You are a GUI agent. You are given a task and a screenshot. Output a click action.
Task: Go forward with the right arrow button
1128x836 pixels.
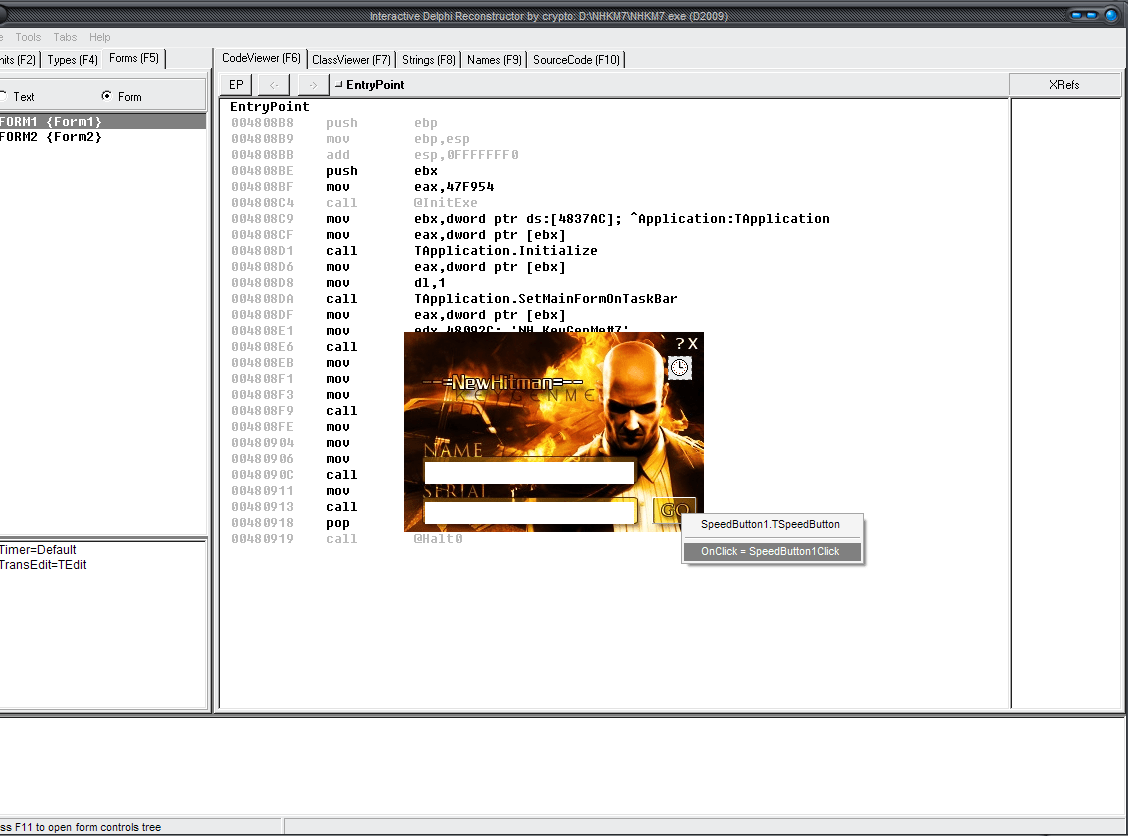[x=313, y=85]
